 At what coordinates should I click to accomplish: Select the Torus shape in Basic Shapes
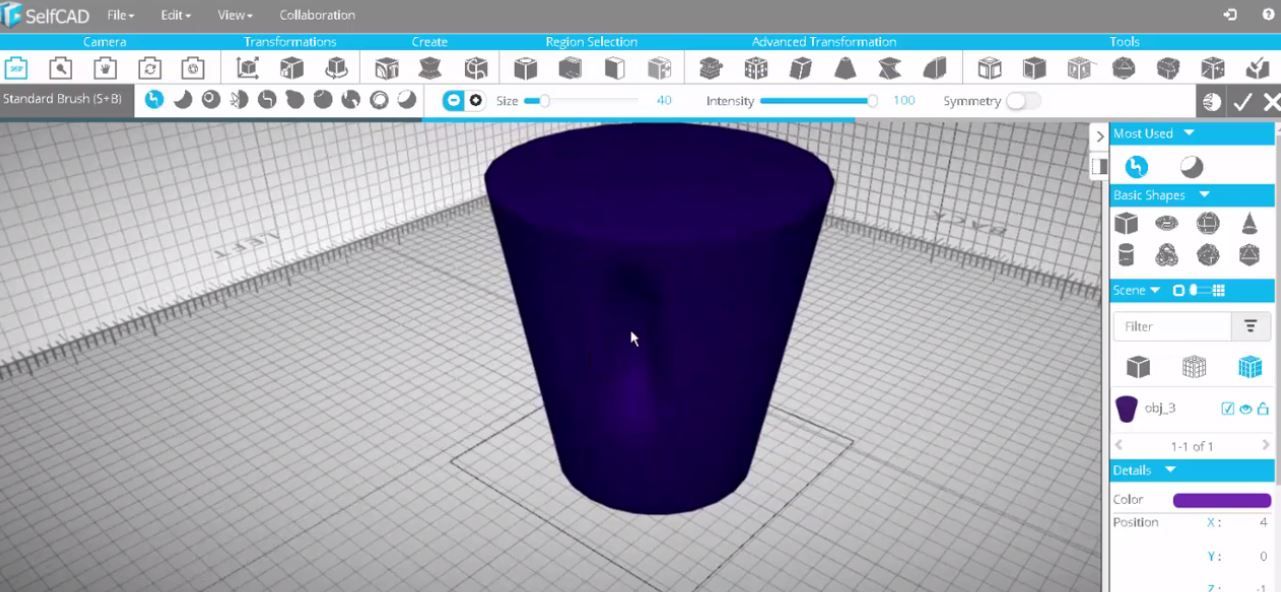point(1165,222)
